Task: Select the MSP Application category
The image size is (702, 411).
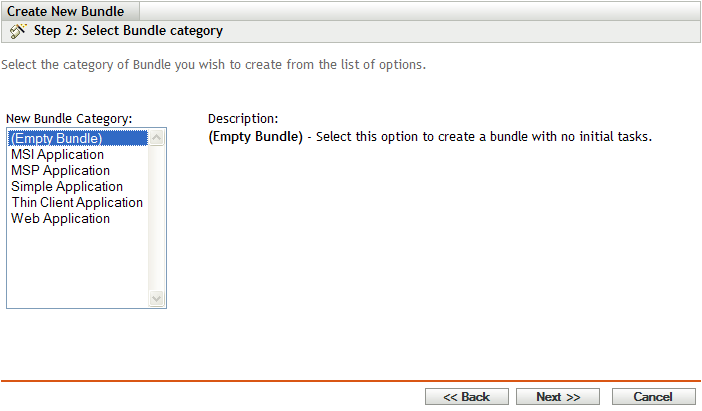Action: (x=60, y=171)
